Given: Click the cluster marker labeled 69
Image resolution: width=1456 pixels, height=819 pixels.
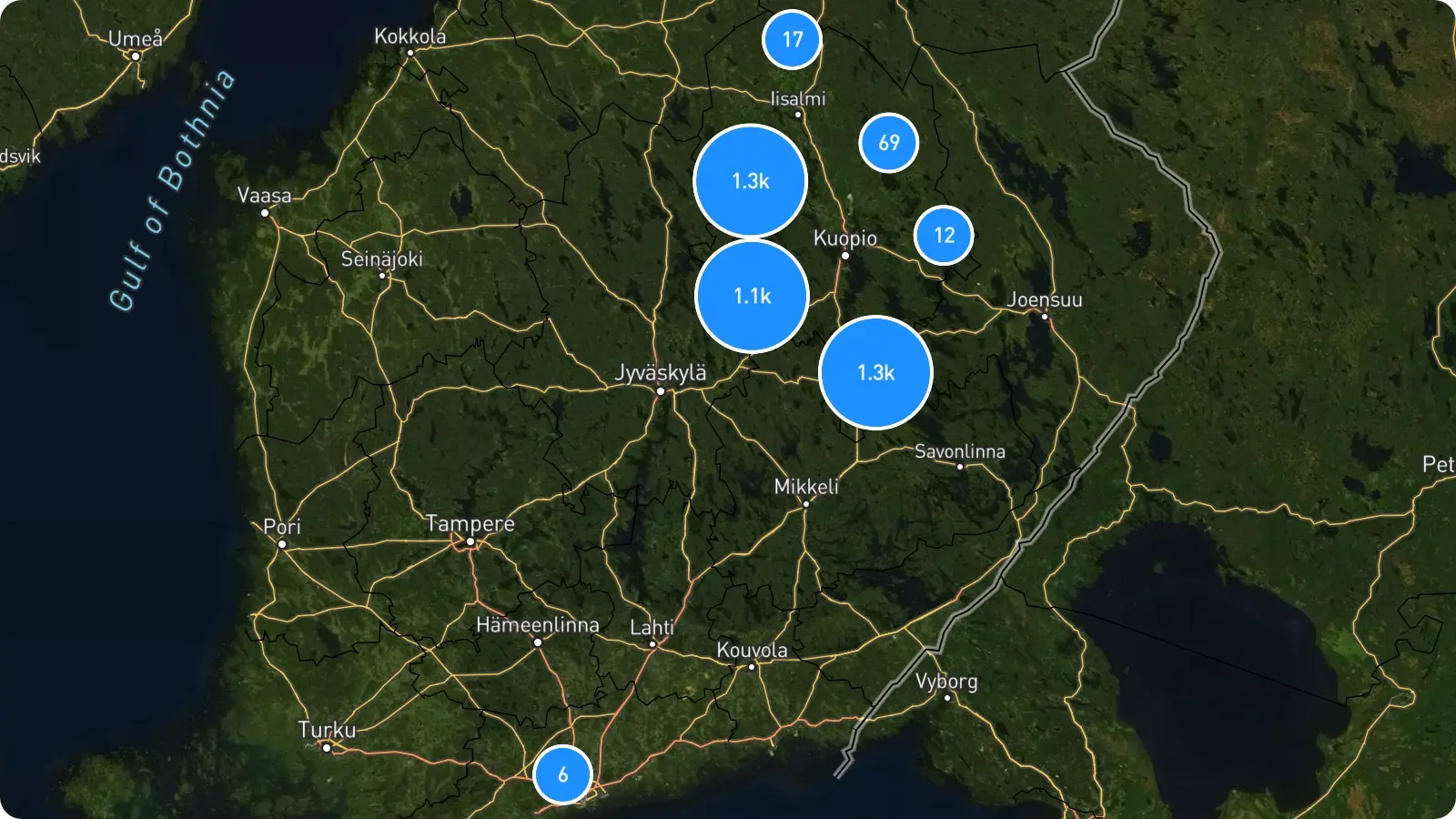Looking at the screenshot, I should point(889,143).
